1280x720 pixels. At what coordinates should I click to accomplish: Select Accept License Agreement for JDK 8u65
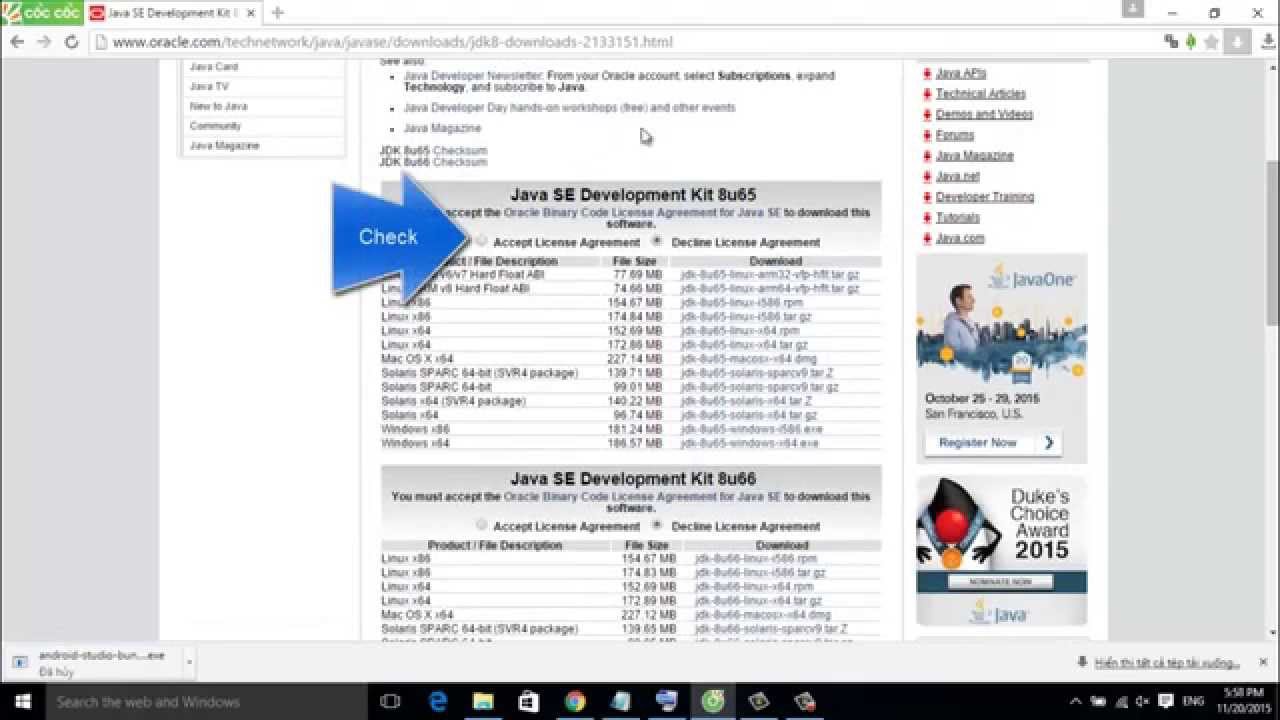point(481,241)
